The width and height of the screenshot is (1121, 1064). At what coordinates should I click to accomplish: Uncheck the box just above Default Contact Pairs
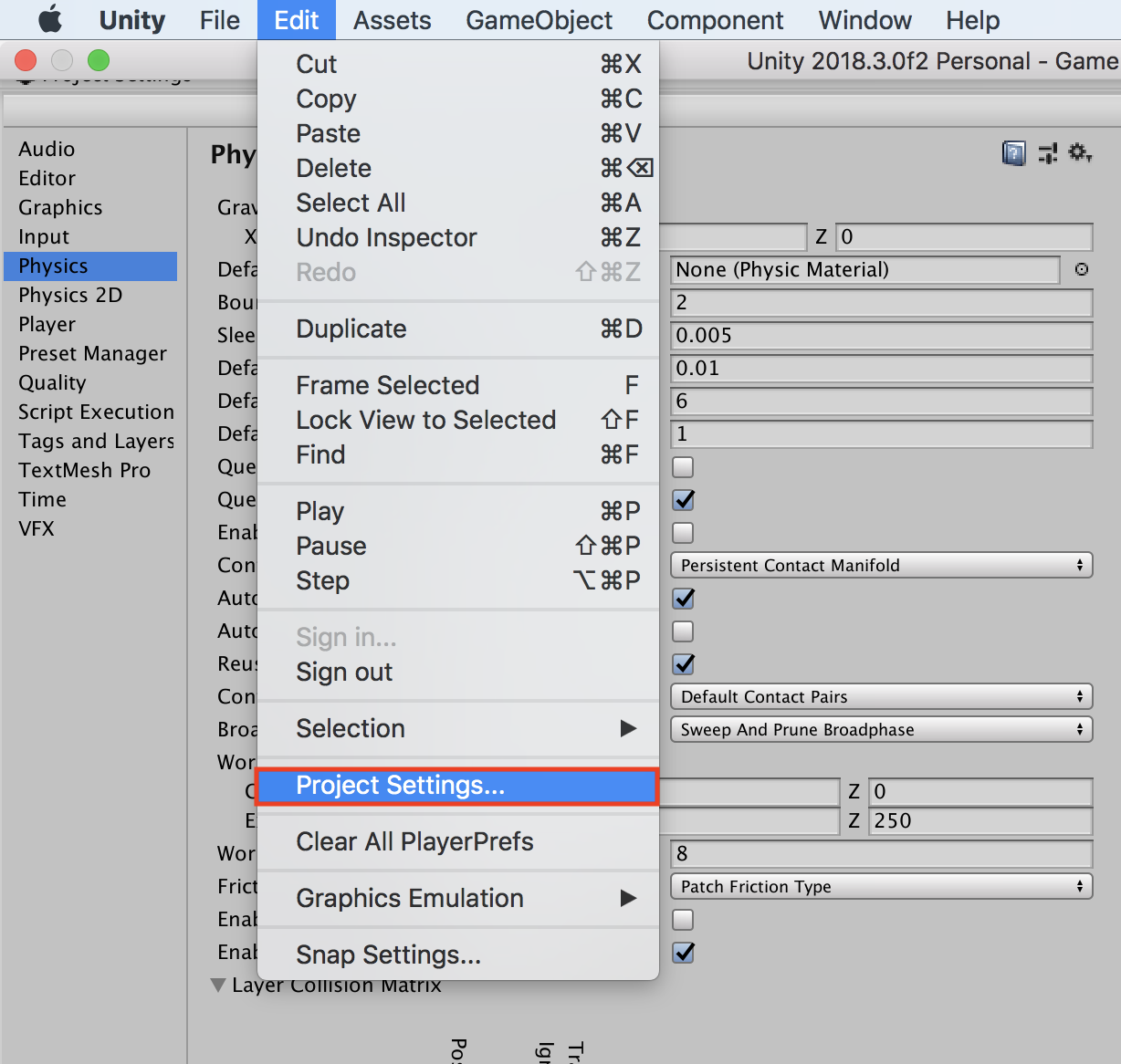click(x=683, y=664)
